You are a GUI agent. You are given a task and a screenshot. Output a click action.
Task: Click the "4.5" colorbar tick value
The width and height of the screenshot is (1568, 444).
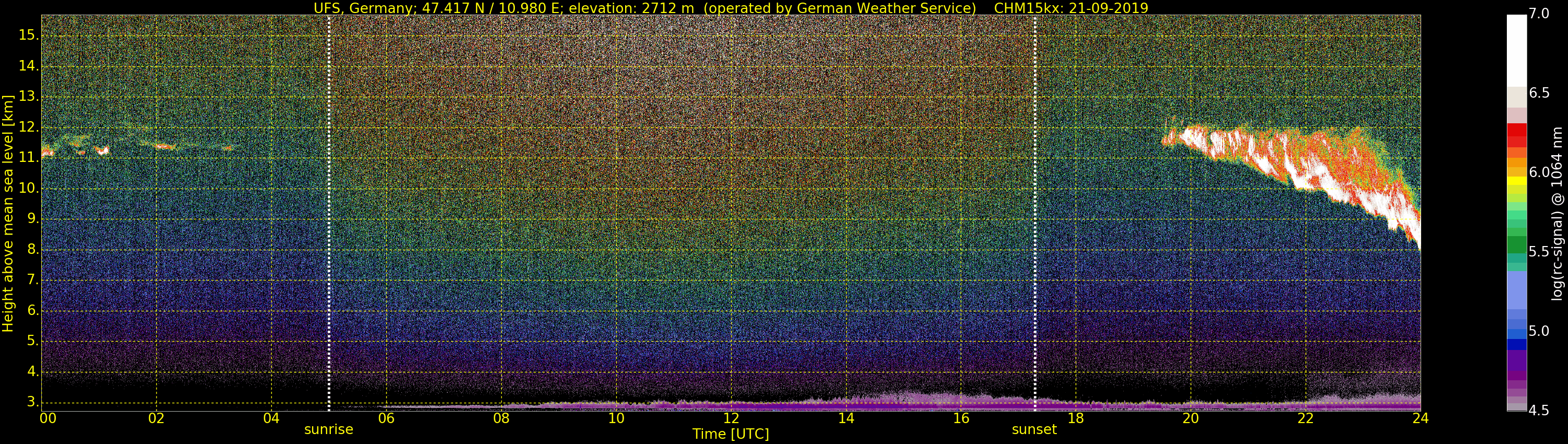pyautogui.click(x=1539, y=411)
